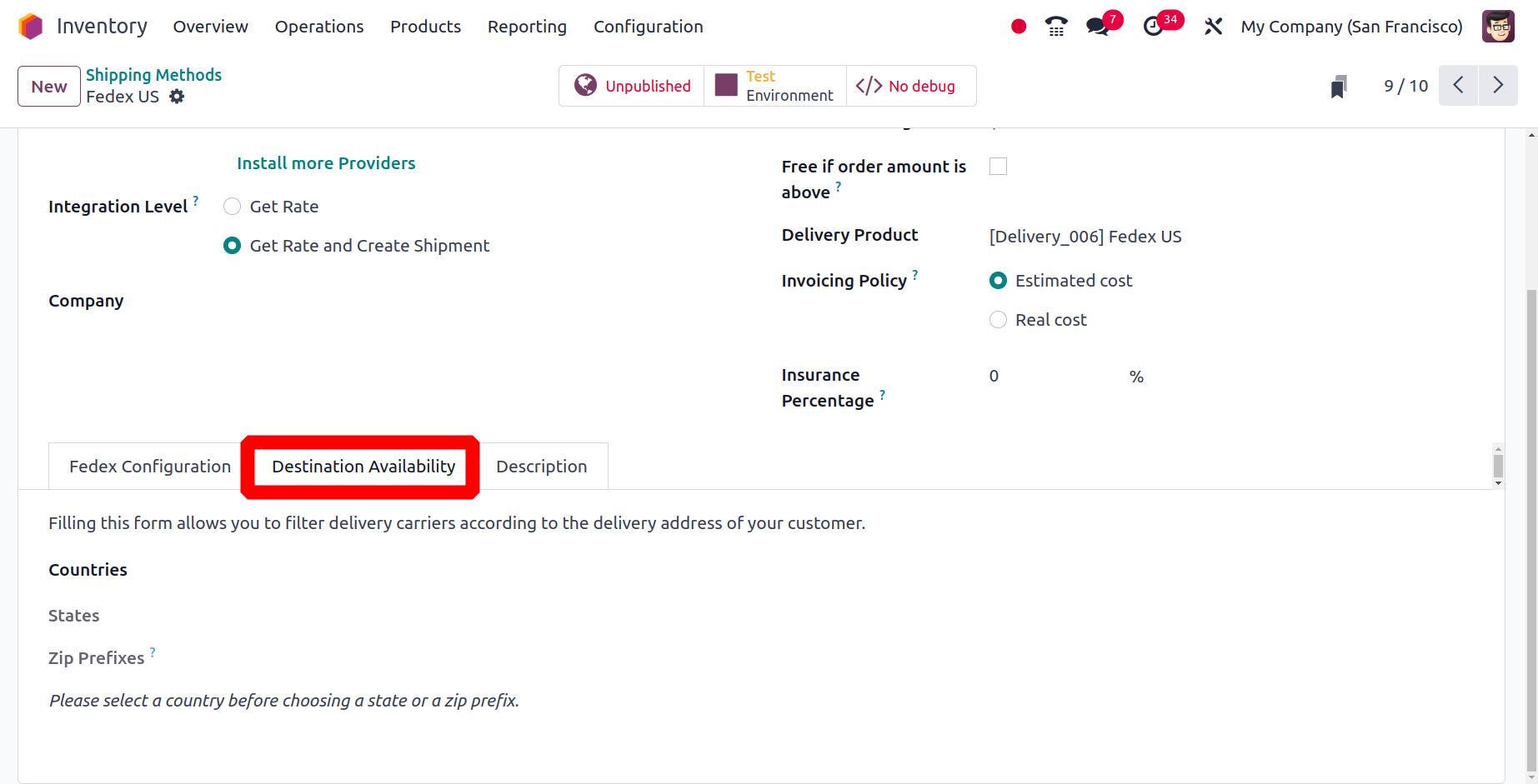Select the Real cost radio option
Image resolution: width=1538 pixels, height=784 pixels.
[998, 320]
